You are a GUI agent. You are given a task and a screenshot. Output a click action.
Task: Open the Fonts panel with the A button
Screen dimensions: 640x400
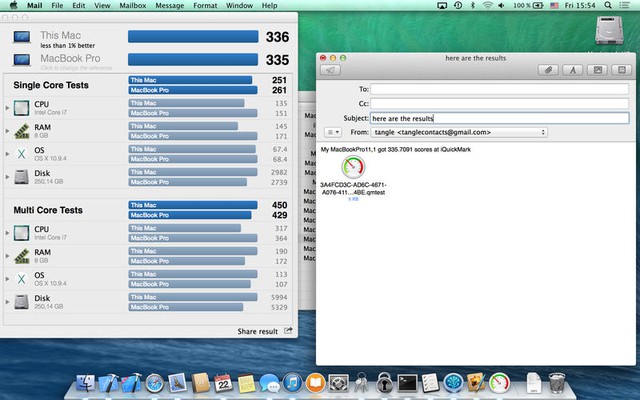[573, 70]
